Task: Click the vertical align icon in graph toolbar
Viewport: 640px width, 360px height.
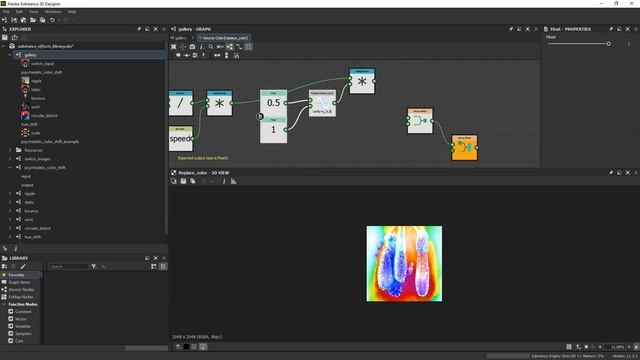Action: pyautogui.click(x=227, y=55)
